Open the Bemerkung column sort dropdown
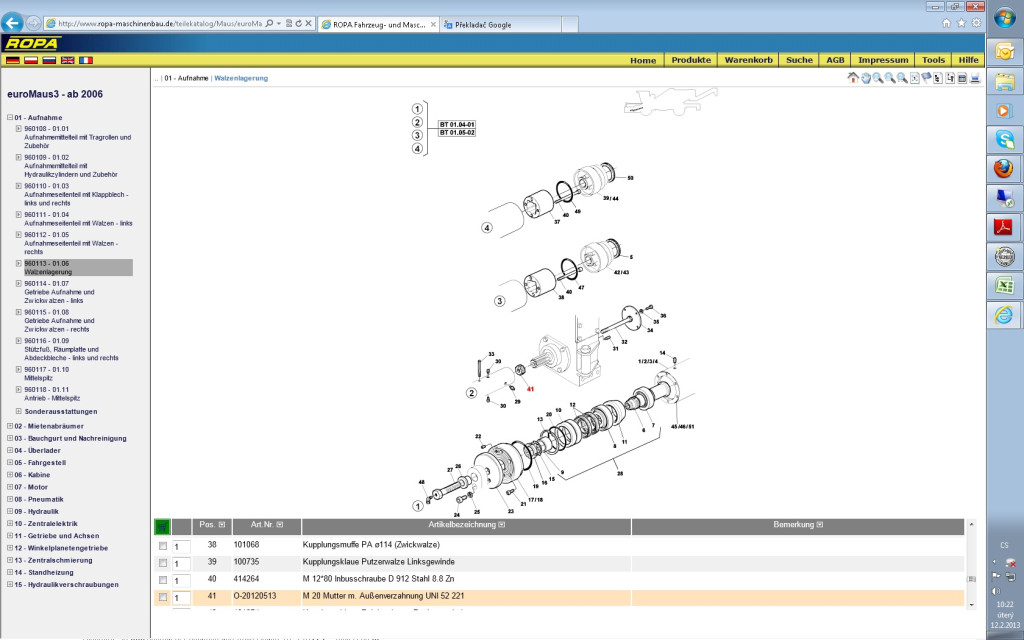 [x=820, y=524]
